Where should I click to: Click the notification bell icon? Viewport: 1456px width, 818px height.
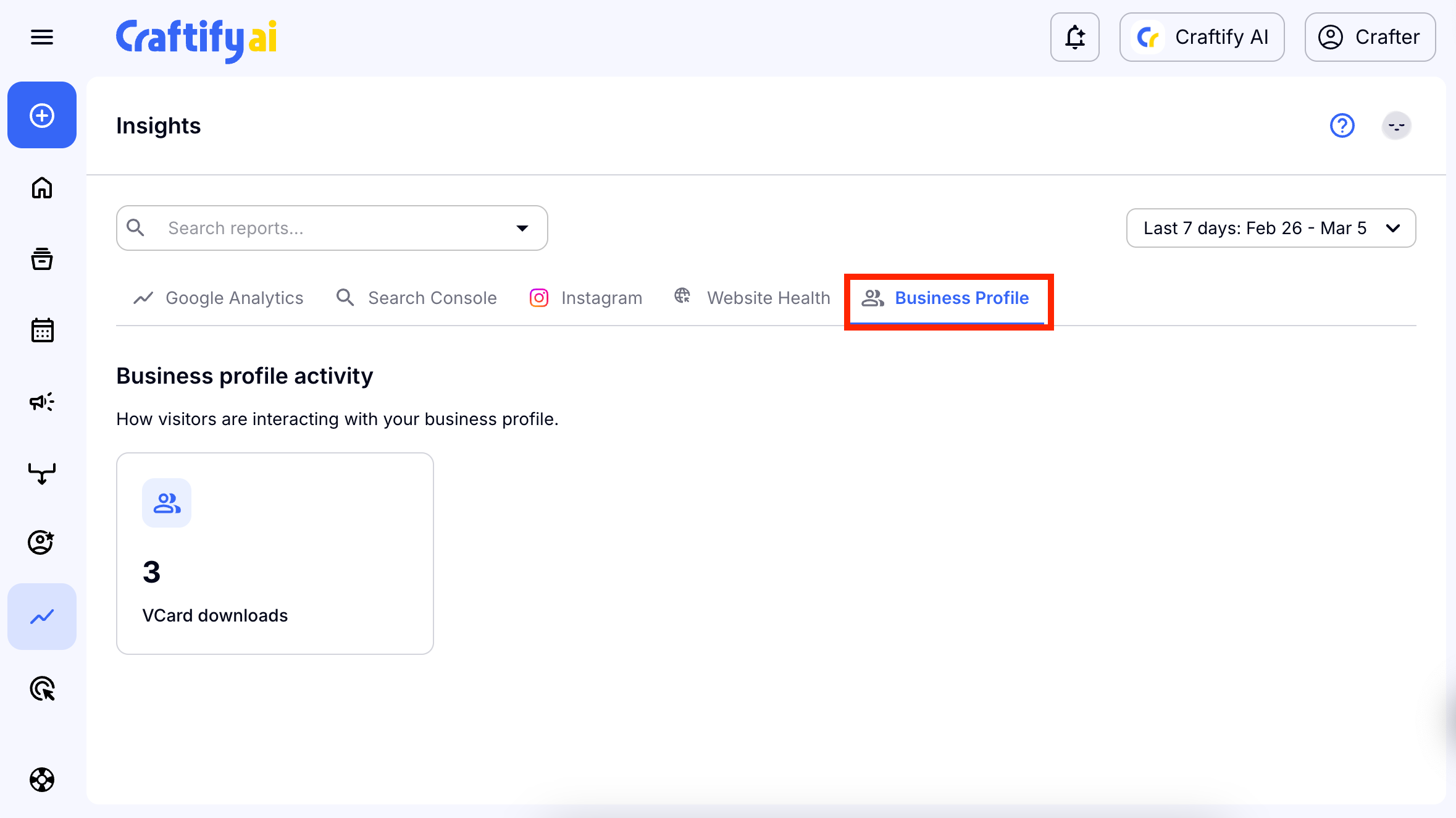(1074, 37)
